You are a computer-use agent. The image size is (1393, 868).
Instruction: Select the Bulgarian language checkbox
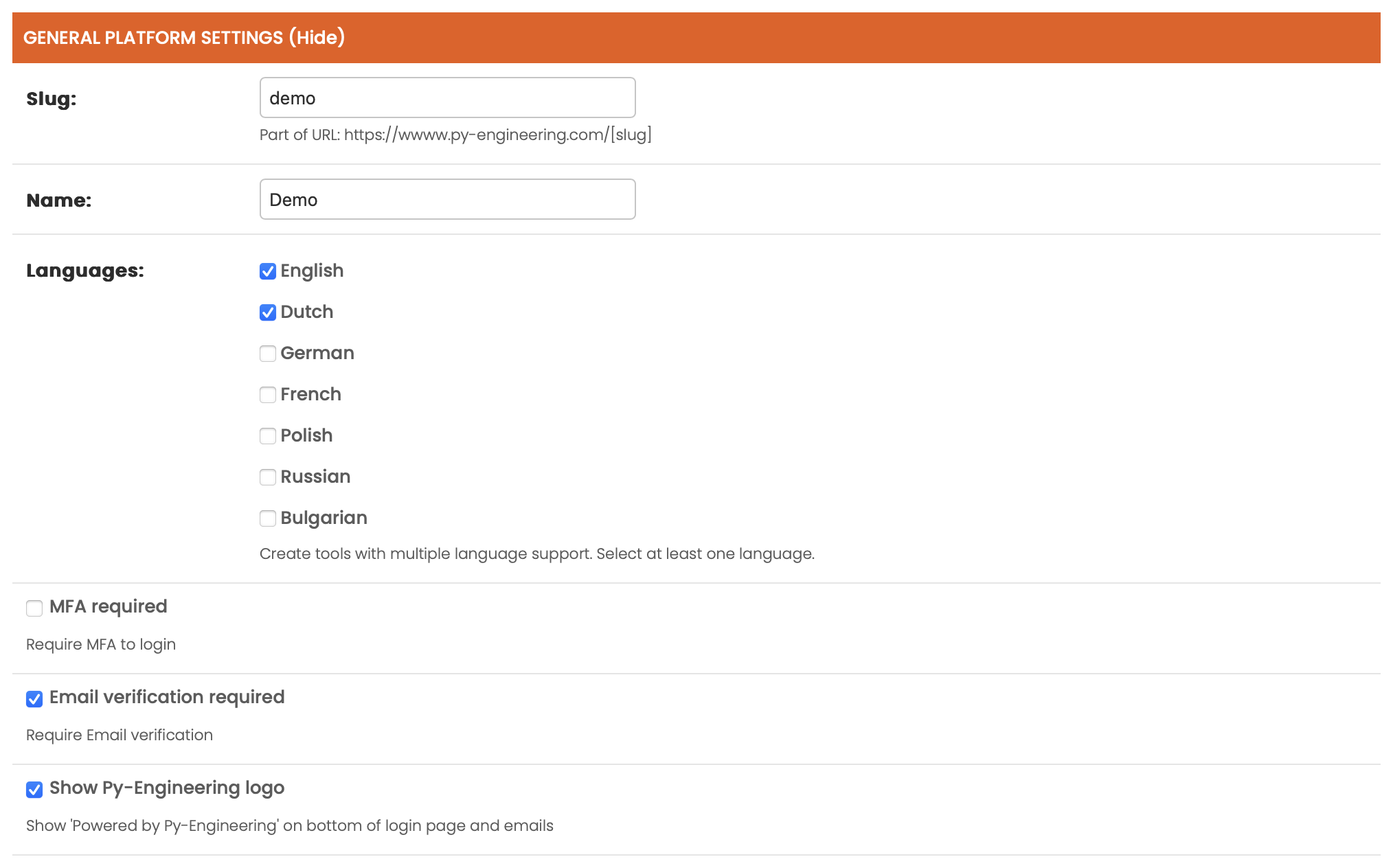tap(268, 518)
